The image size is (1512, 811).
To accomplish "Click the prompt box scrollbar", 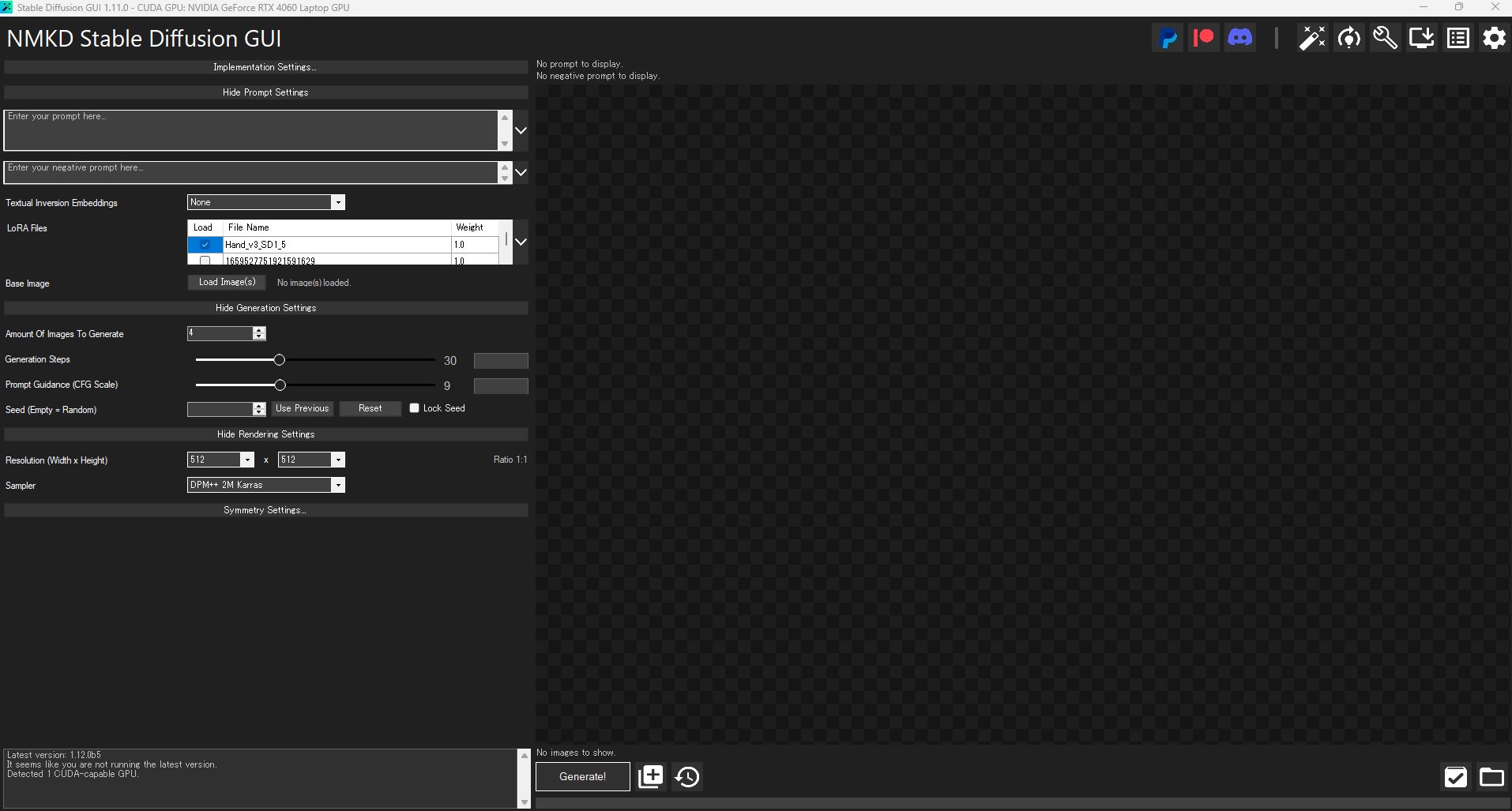I will pyautogui.click(x=505, y=130).
